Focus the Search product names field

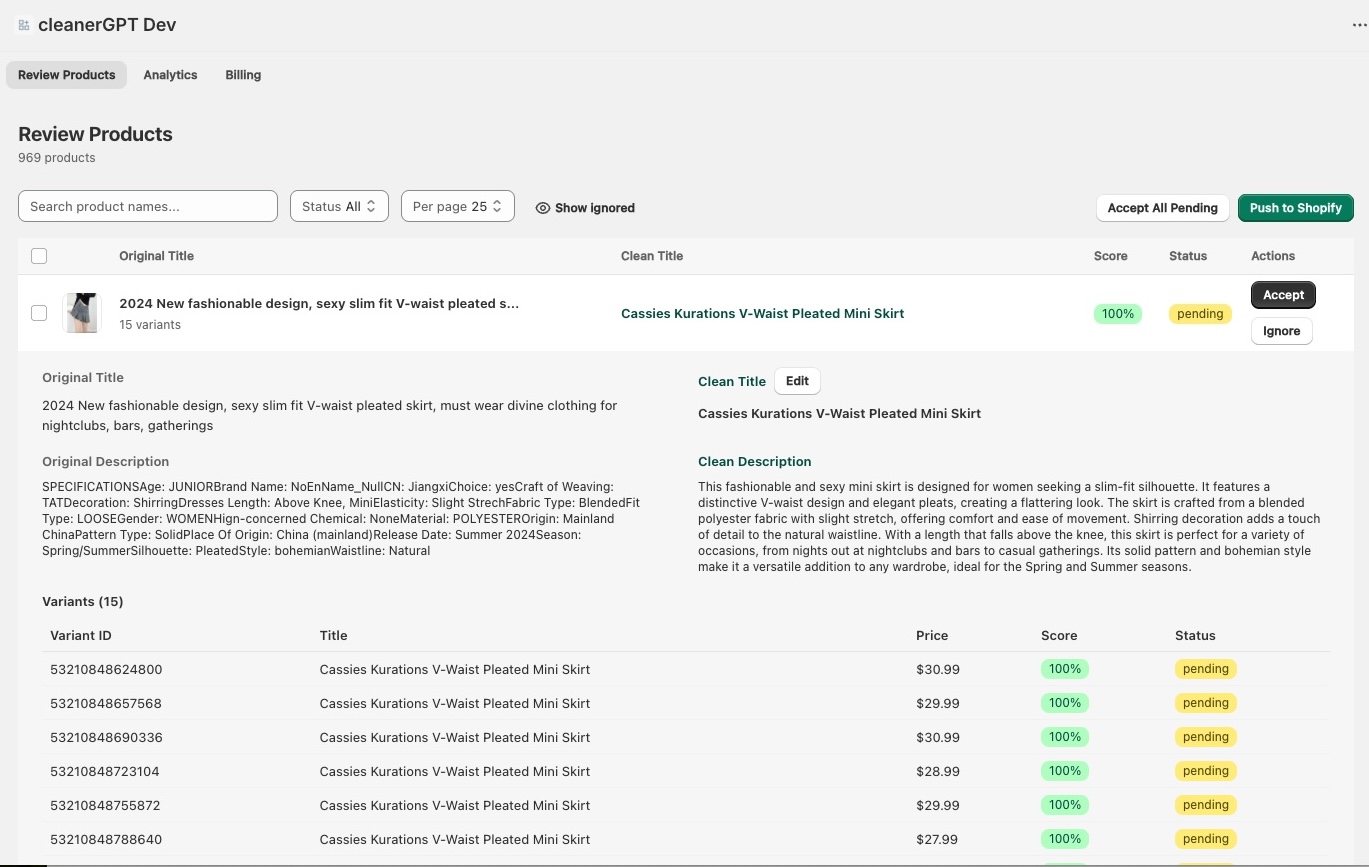point(148,206)
